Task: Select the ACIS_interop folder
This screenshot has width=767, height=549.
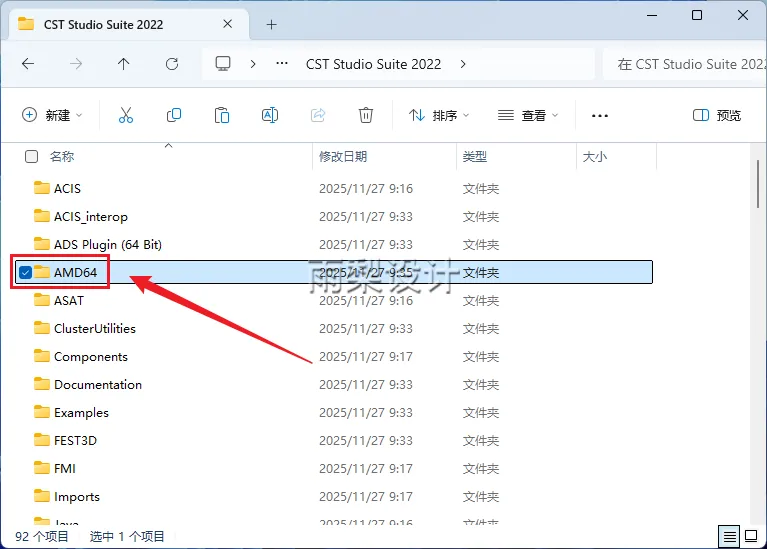Action: pos(90,216)
